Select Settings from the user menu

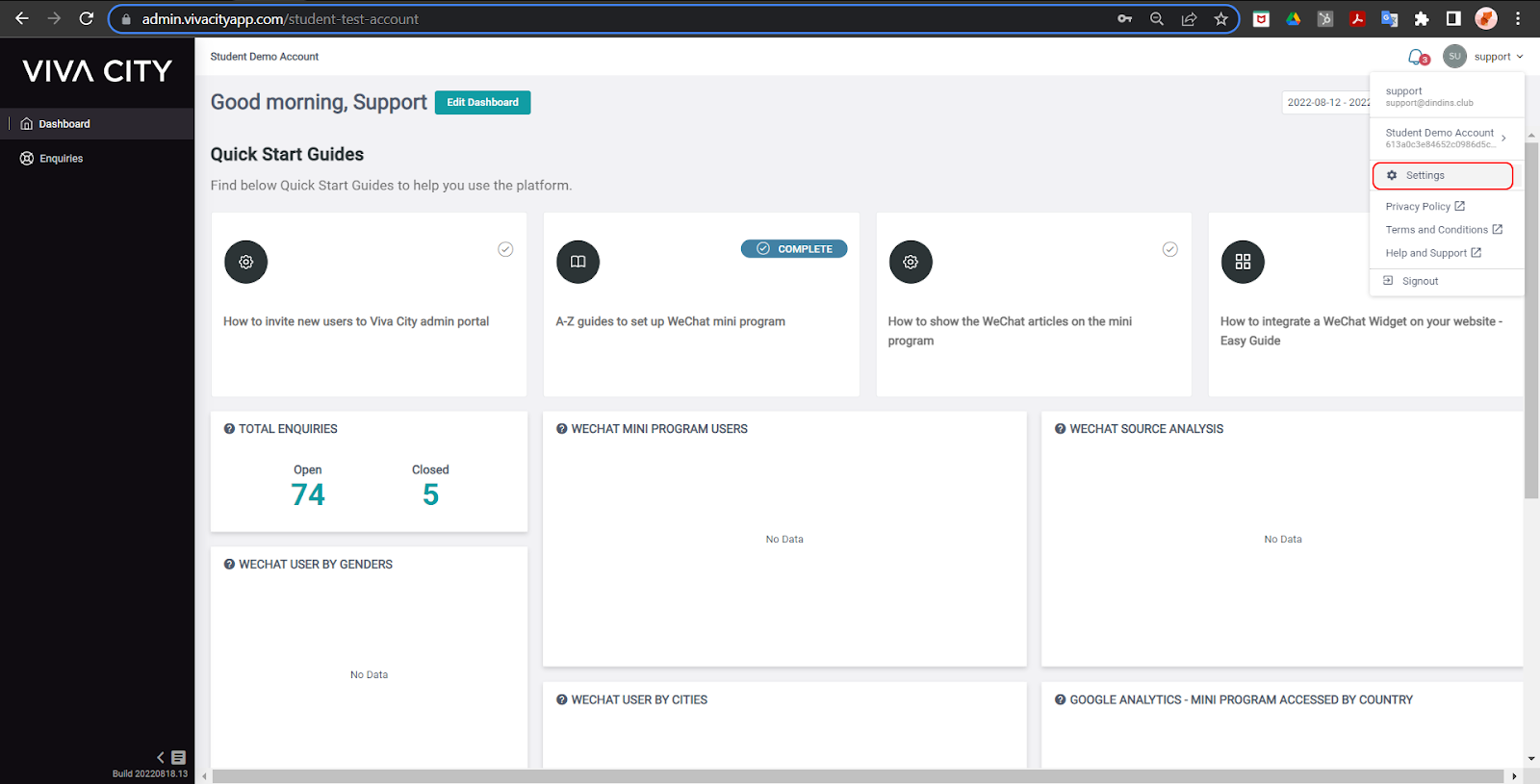(1443, 176)
